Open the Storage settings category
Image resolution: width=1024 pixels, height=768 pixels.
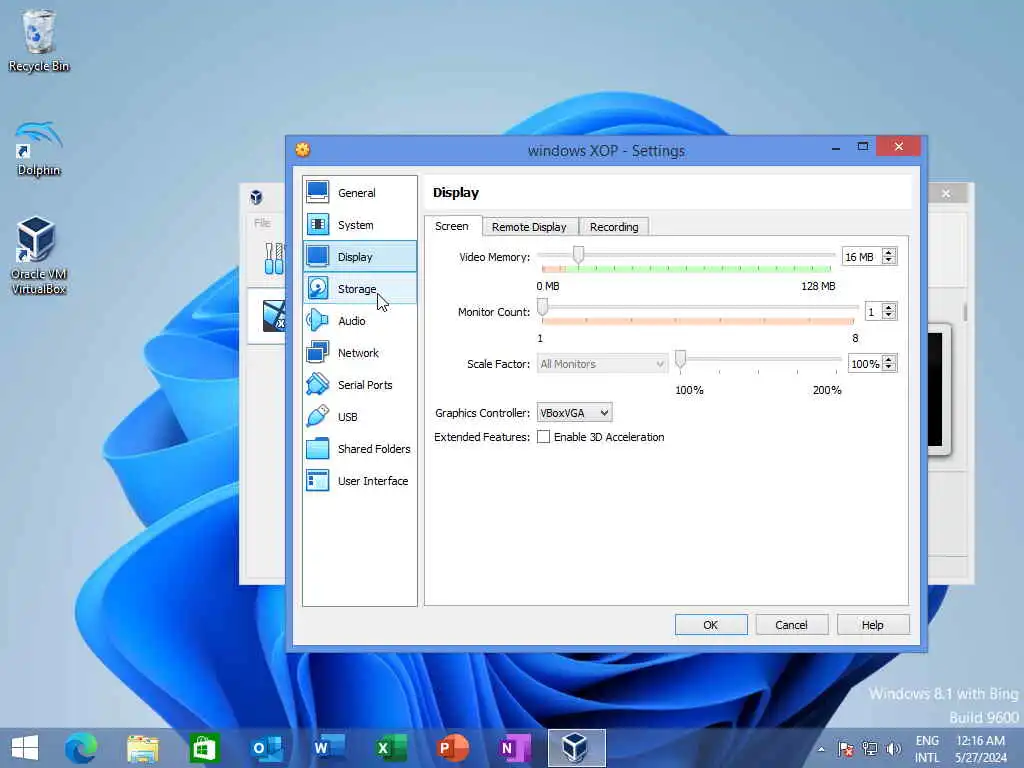pos(360,289)
